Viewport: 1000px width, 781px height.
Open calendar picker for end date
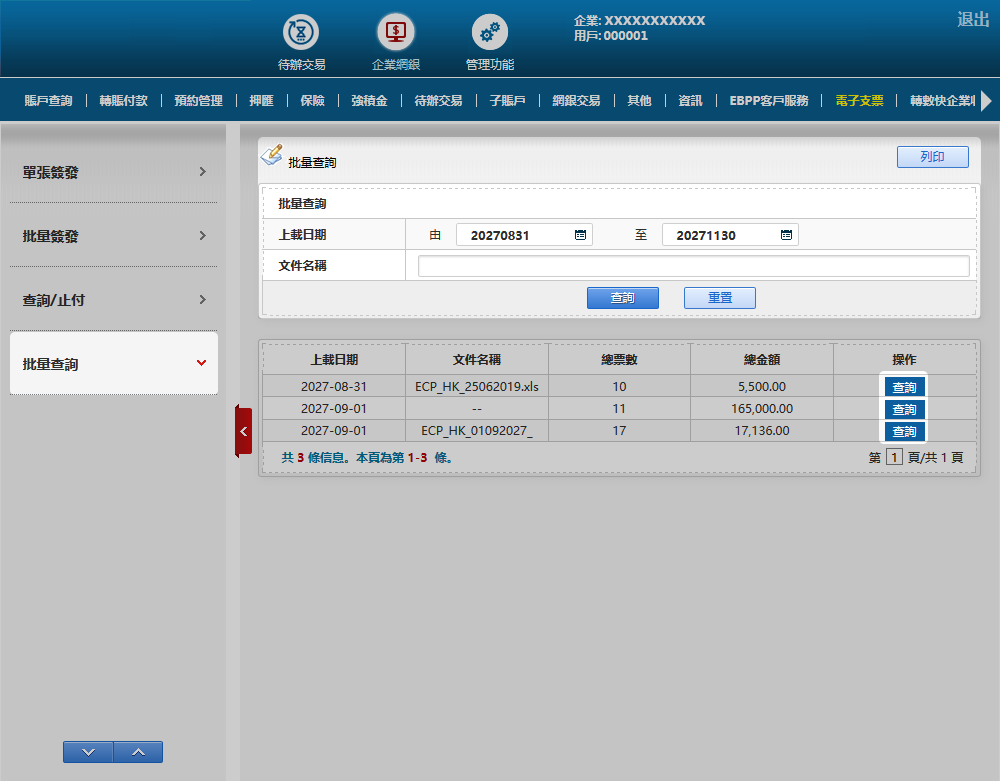(786, 235)
